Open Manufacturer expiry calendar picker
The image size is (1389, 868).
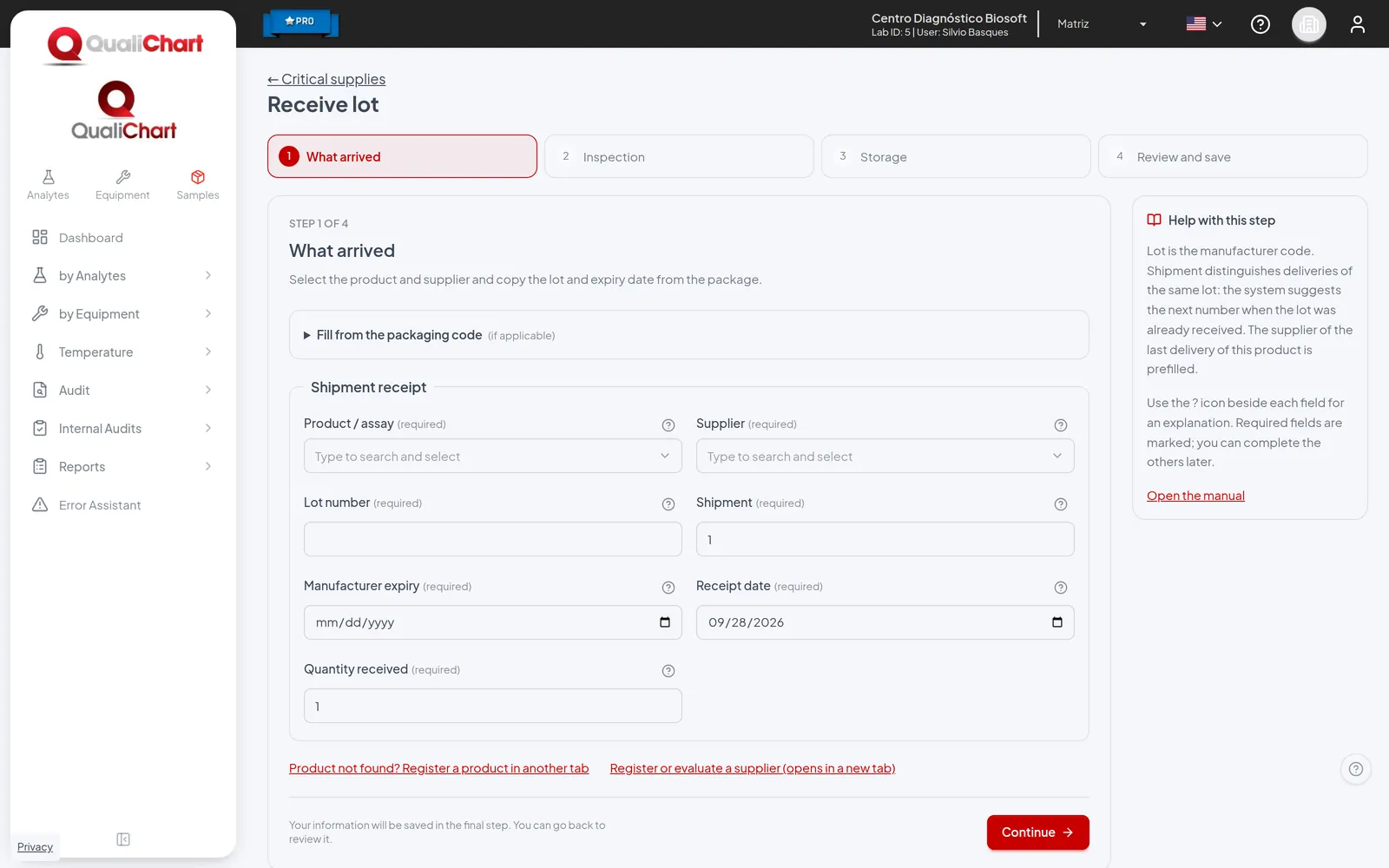(x=665, y=622)
